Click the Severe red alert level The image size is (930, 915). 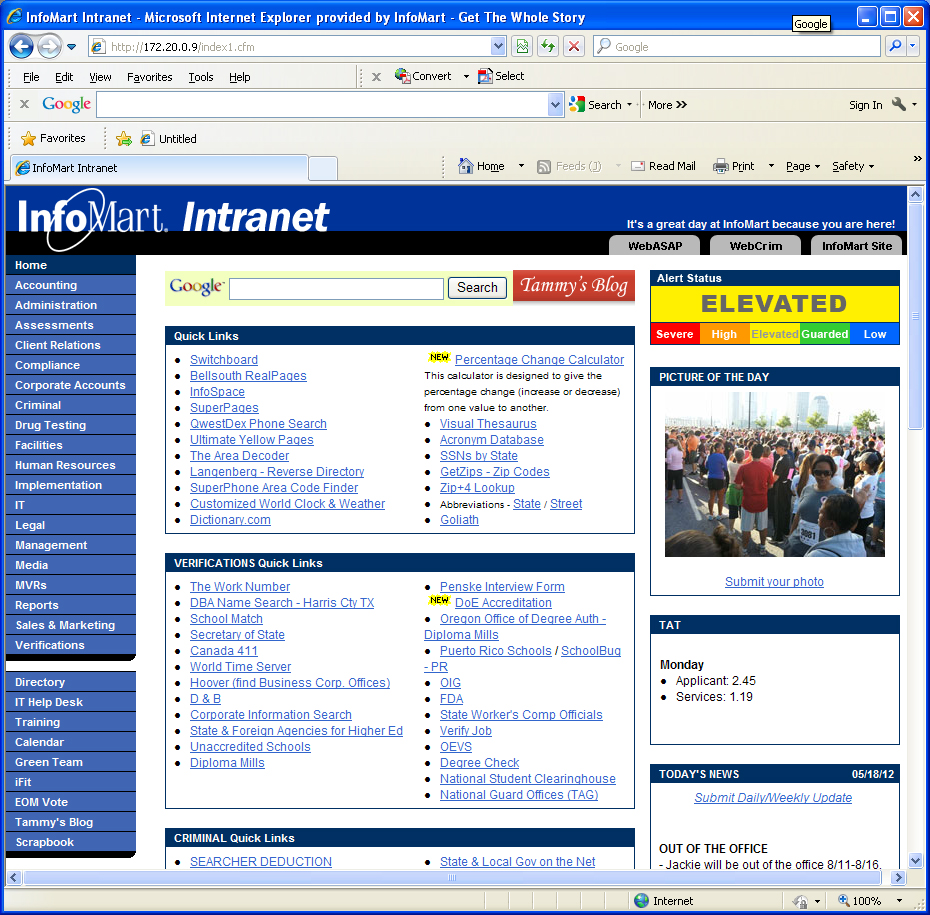[x=675, y=334]
